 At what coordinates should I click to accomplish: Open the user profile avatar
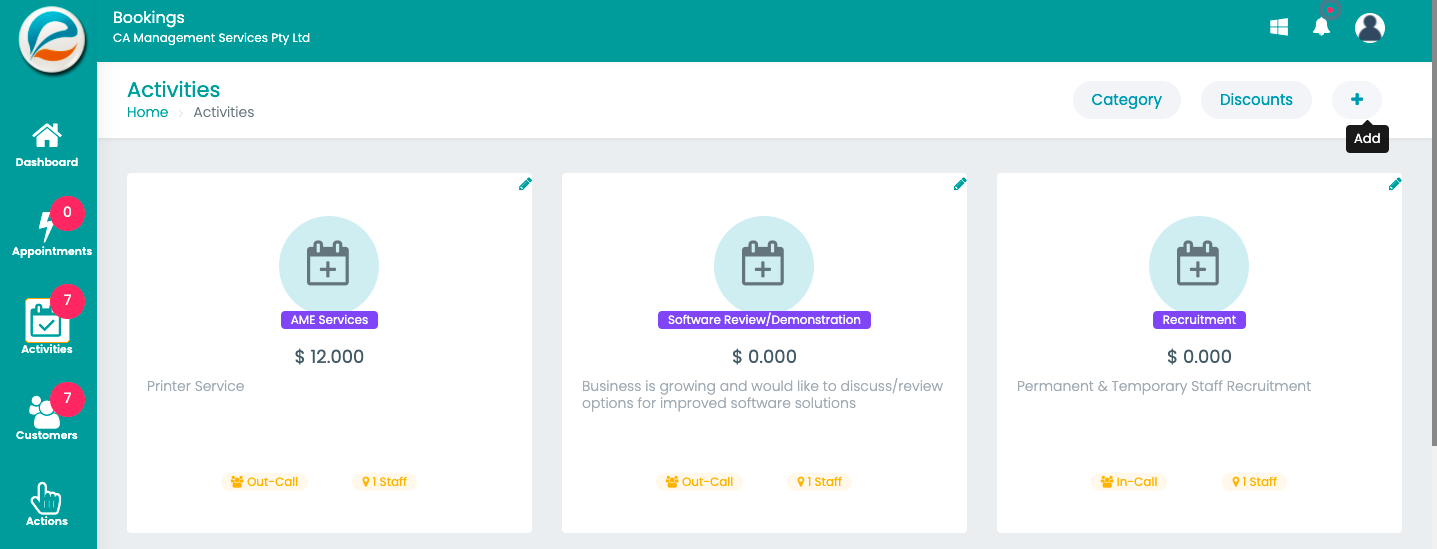click(x=1370, y=27)
